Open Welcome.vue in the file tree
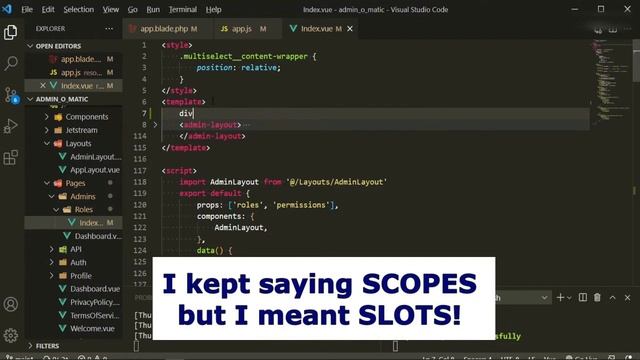 [73, 329]
